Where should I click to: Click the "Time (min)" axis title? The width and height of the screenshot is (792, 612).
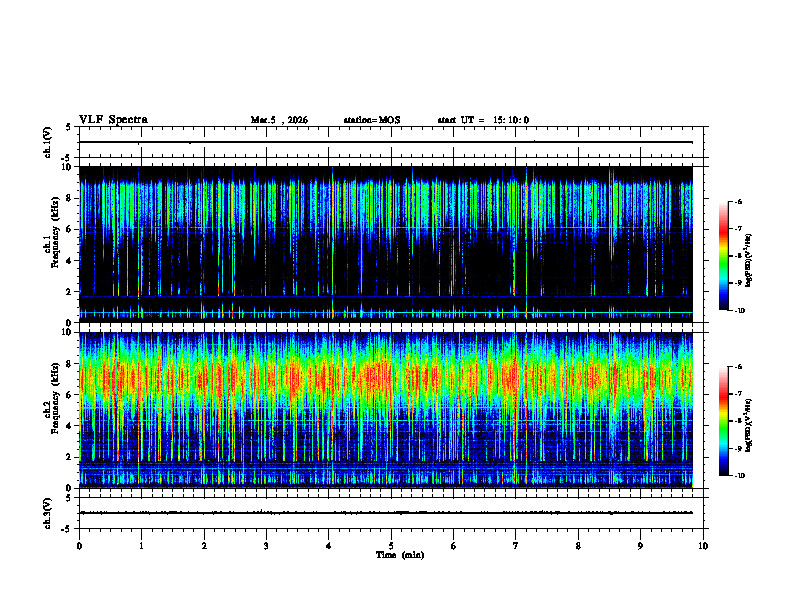[x=400, y=555]
